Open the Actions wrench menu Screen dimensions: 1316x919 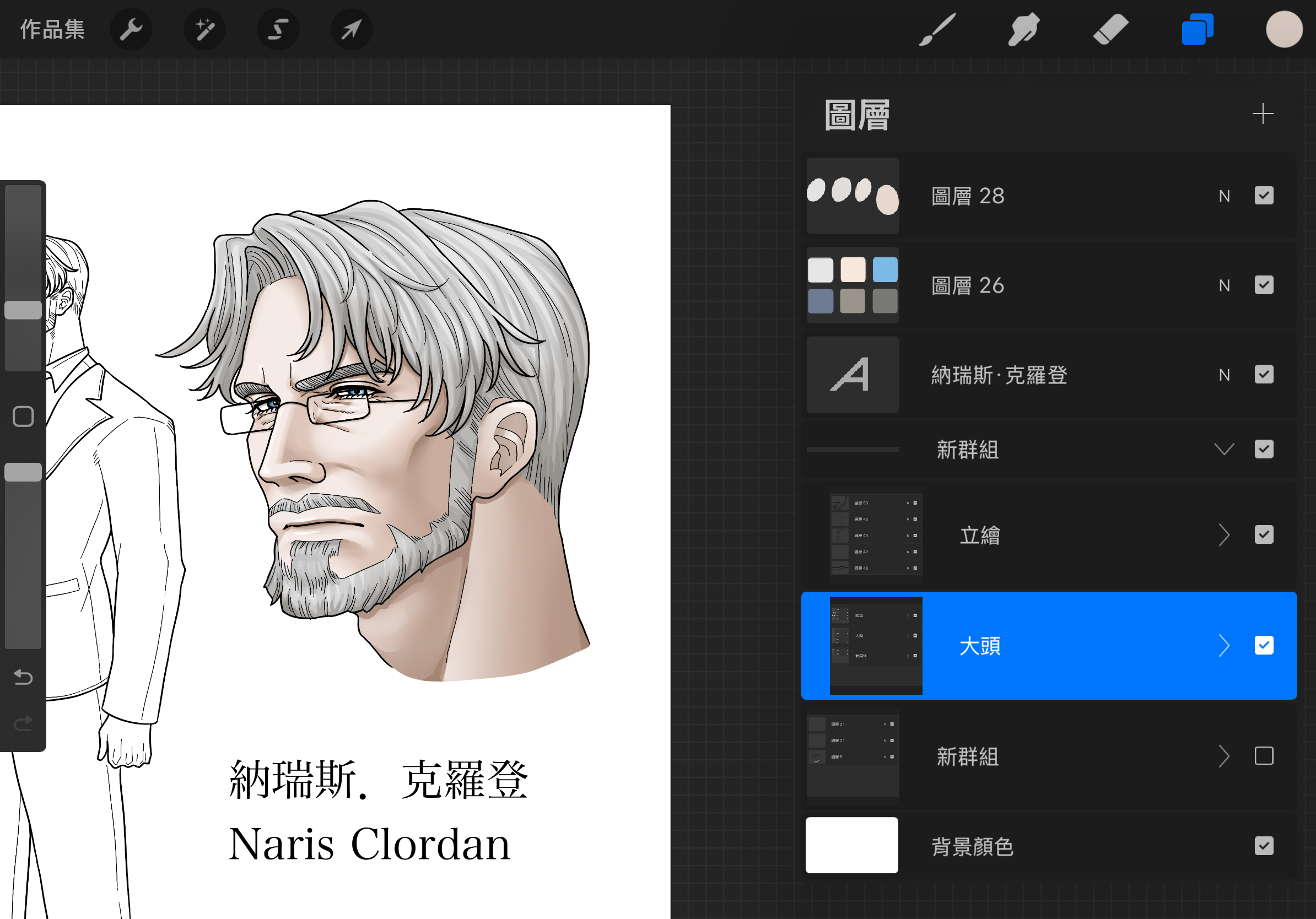click(131, 29)
